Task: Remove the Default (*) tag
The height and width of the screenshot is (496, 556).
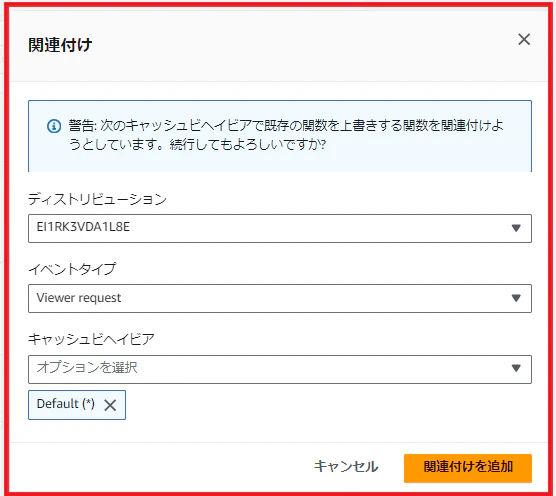Action: coord(110,405)
